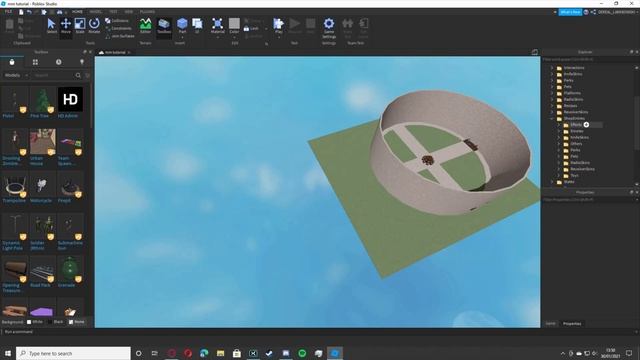Close the Explorer panel
The width and height of the screenshot is (640, 360).
[x=637, y=52]
